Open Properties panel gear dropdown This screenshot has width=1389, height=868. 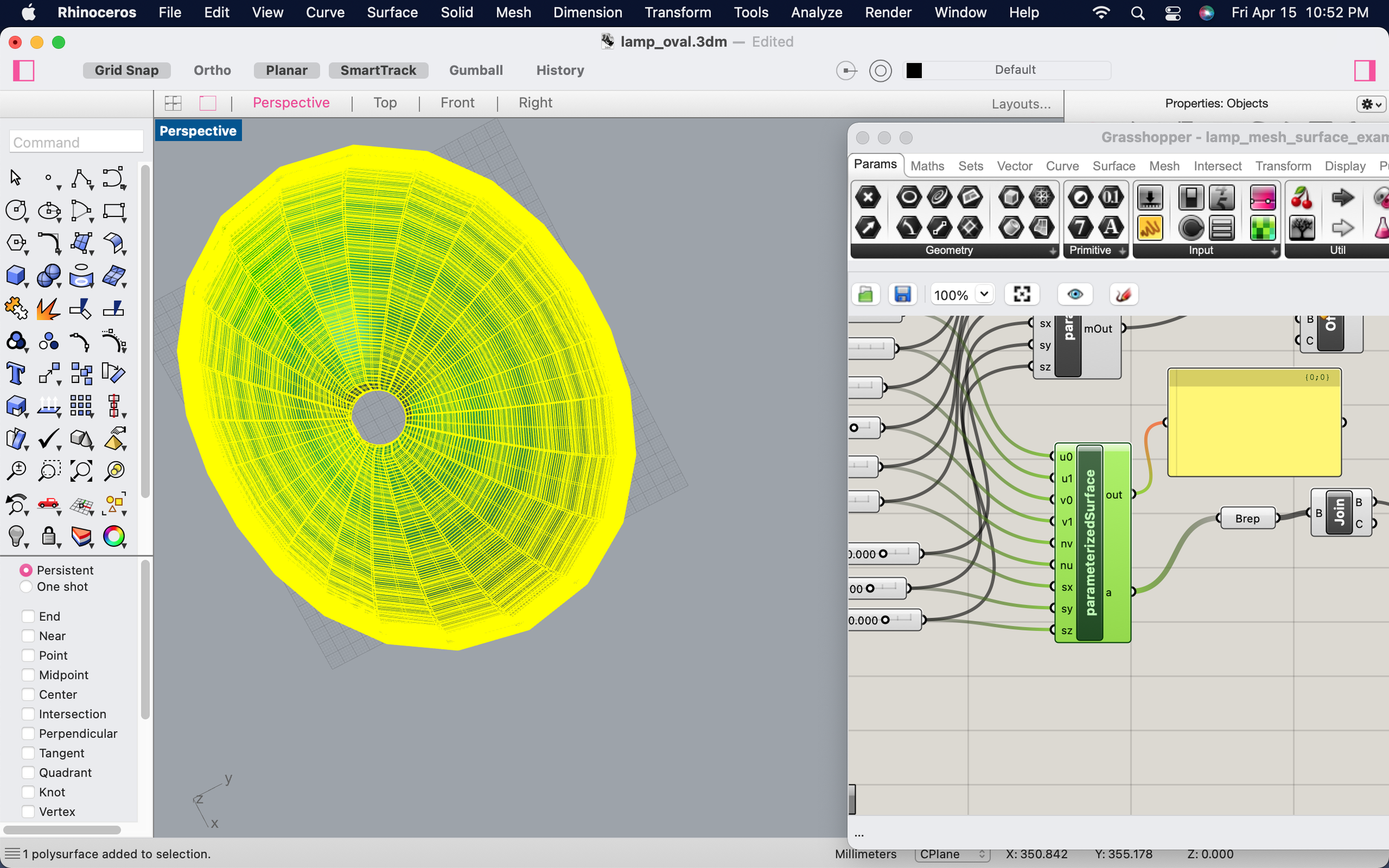(x=1371, y=104)
